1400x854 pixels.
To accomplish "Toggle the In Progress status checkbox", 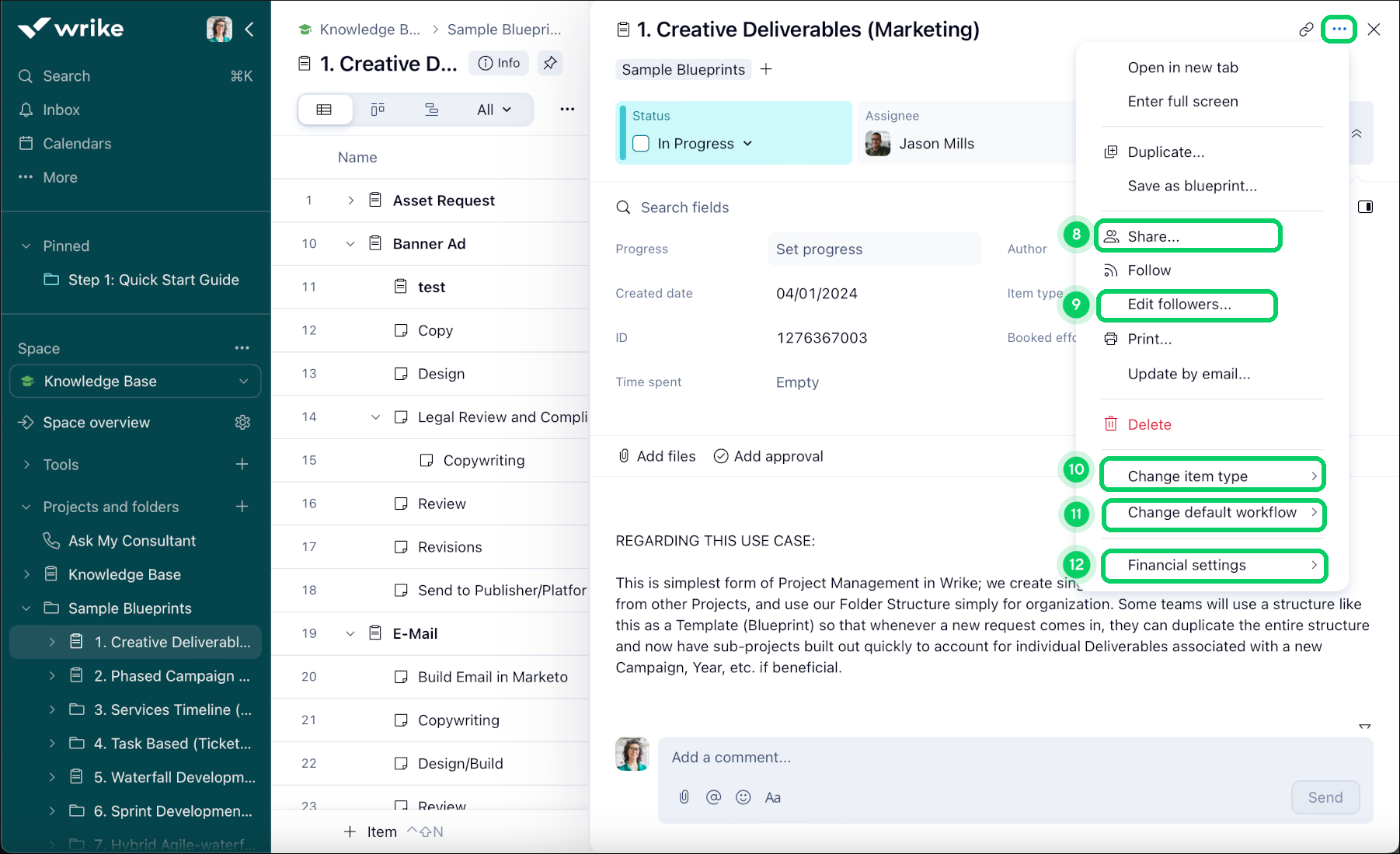I will (x=641, y=144).
